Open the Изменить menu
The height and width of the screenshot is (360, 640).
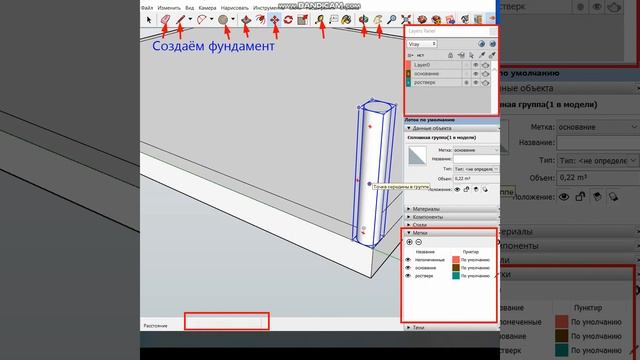169,8
